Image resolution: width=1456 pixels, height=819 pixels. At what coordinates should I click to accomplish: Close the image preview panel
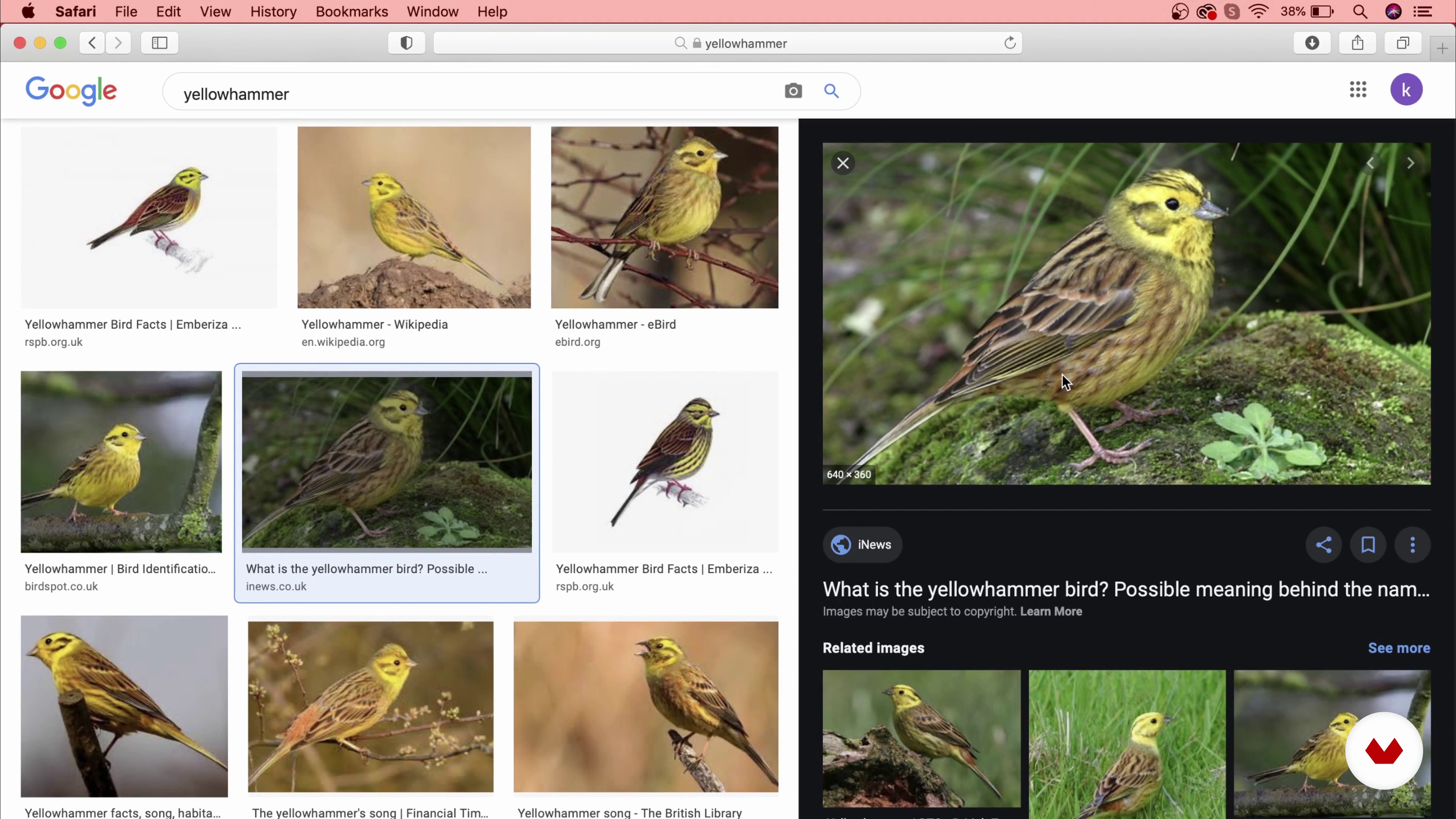(x=843, y=163)
